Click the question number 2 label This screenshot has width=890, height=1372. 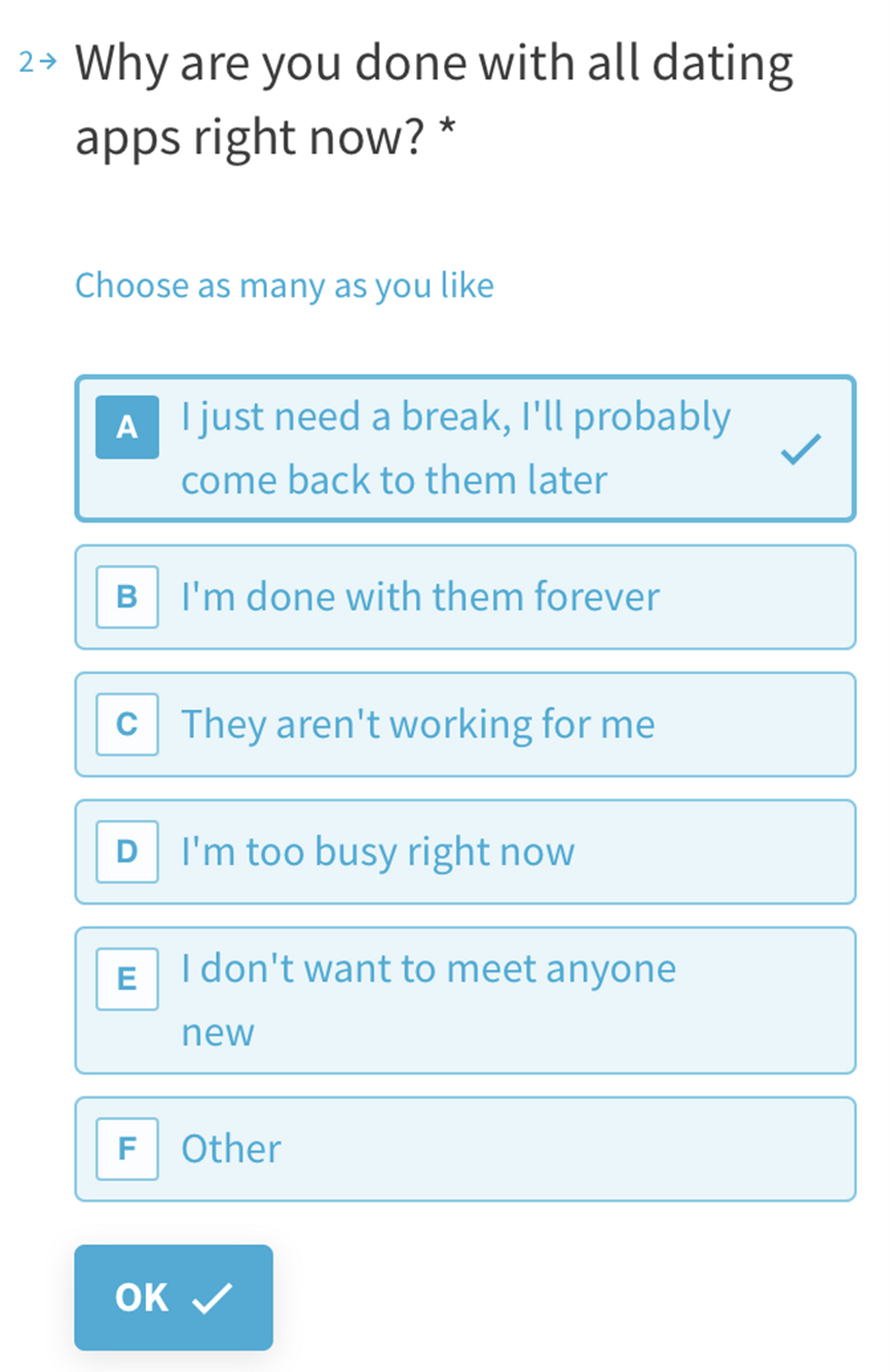pos(27,62)
